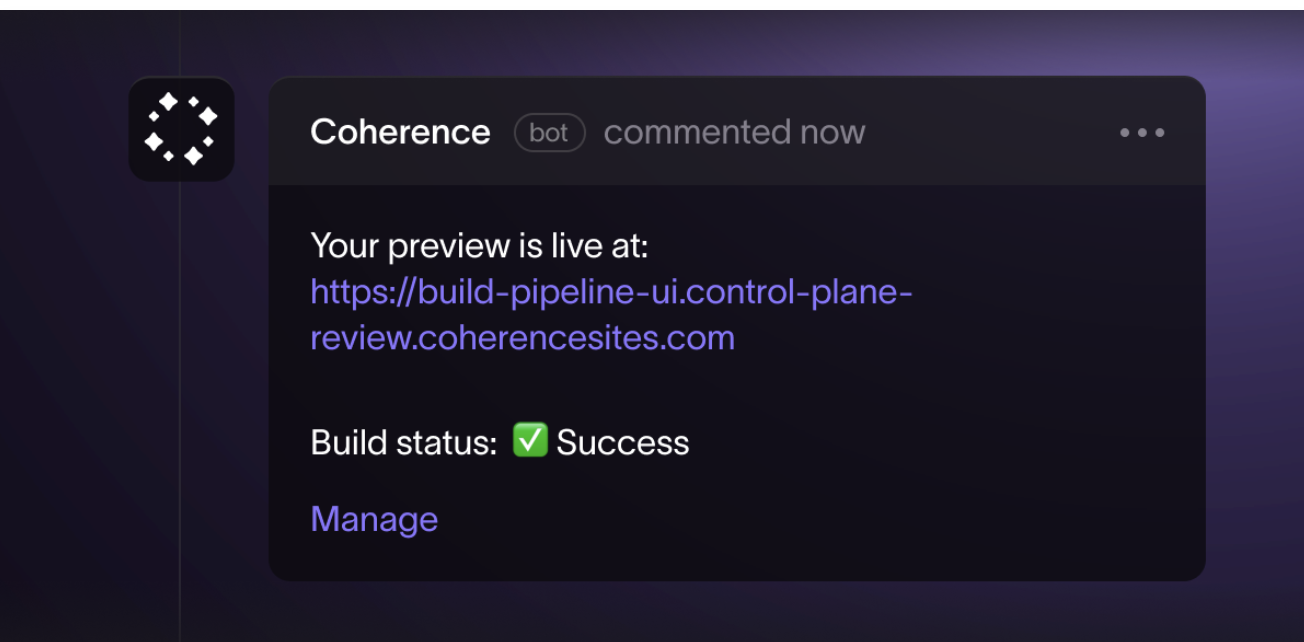
Task: Click the "now" timestamp in the header
Action: tap(833, 132)
